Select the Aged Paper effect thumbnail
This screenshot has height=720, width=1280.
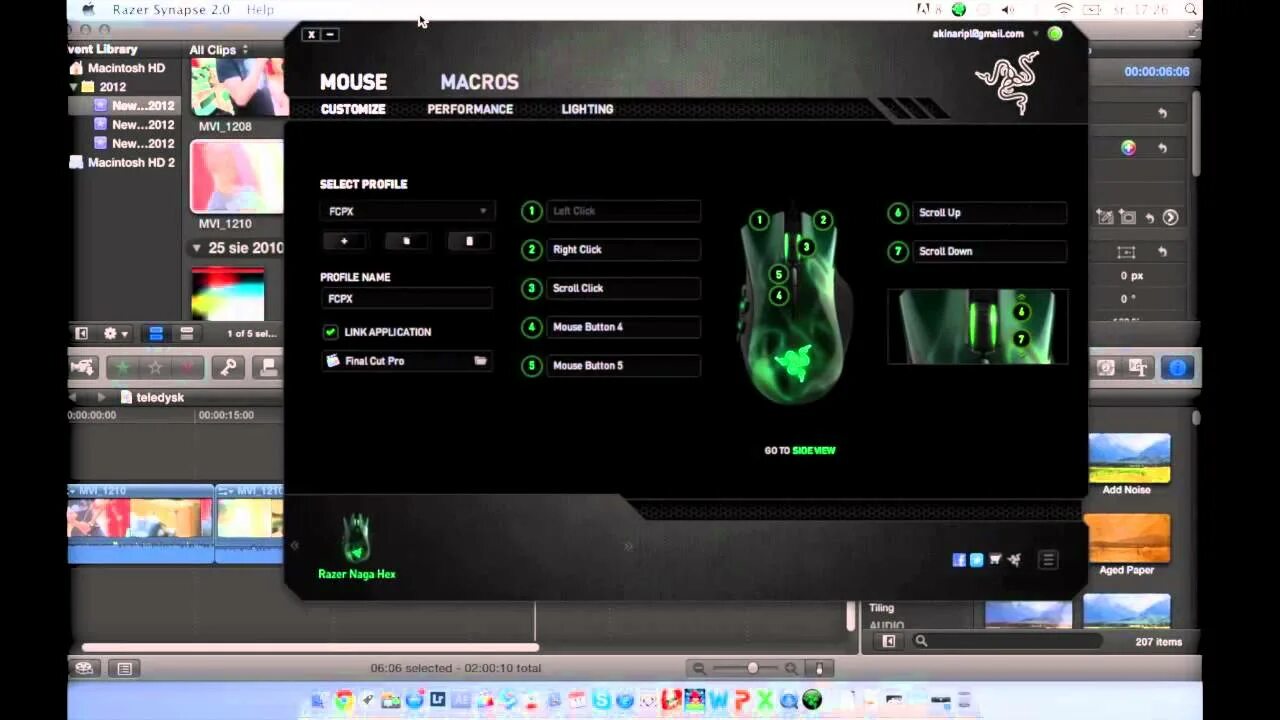point(1129,539)
